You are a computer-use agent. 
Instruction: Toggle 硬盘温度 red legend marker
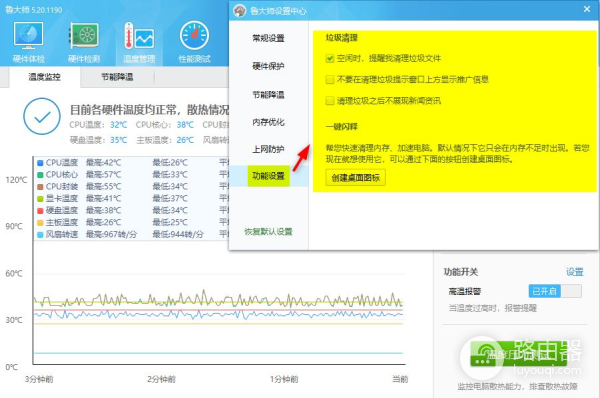point(40,210)
